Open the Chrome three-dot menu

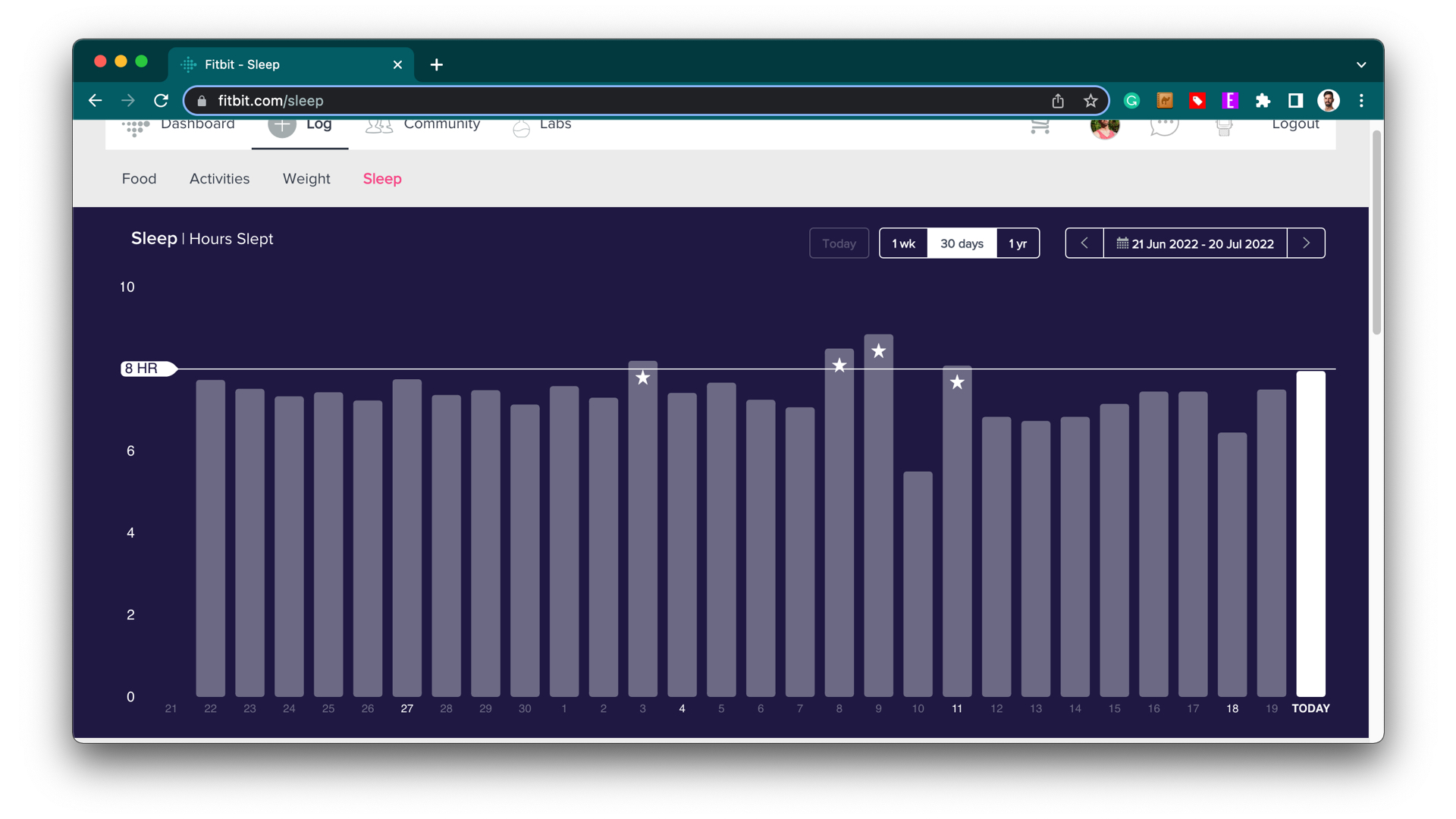click(x=1361, y=100)
